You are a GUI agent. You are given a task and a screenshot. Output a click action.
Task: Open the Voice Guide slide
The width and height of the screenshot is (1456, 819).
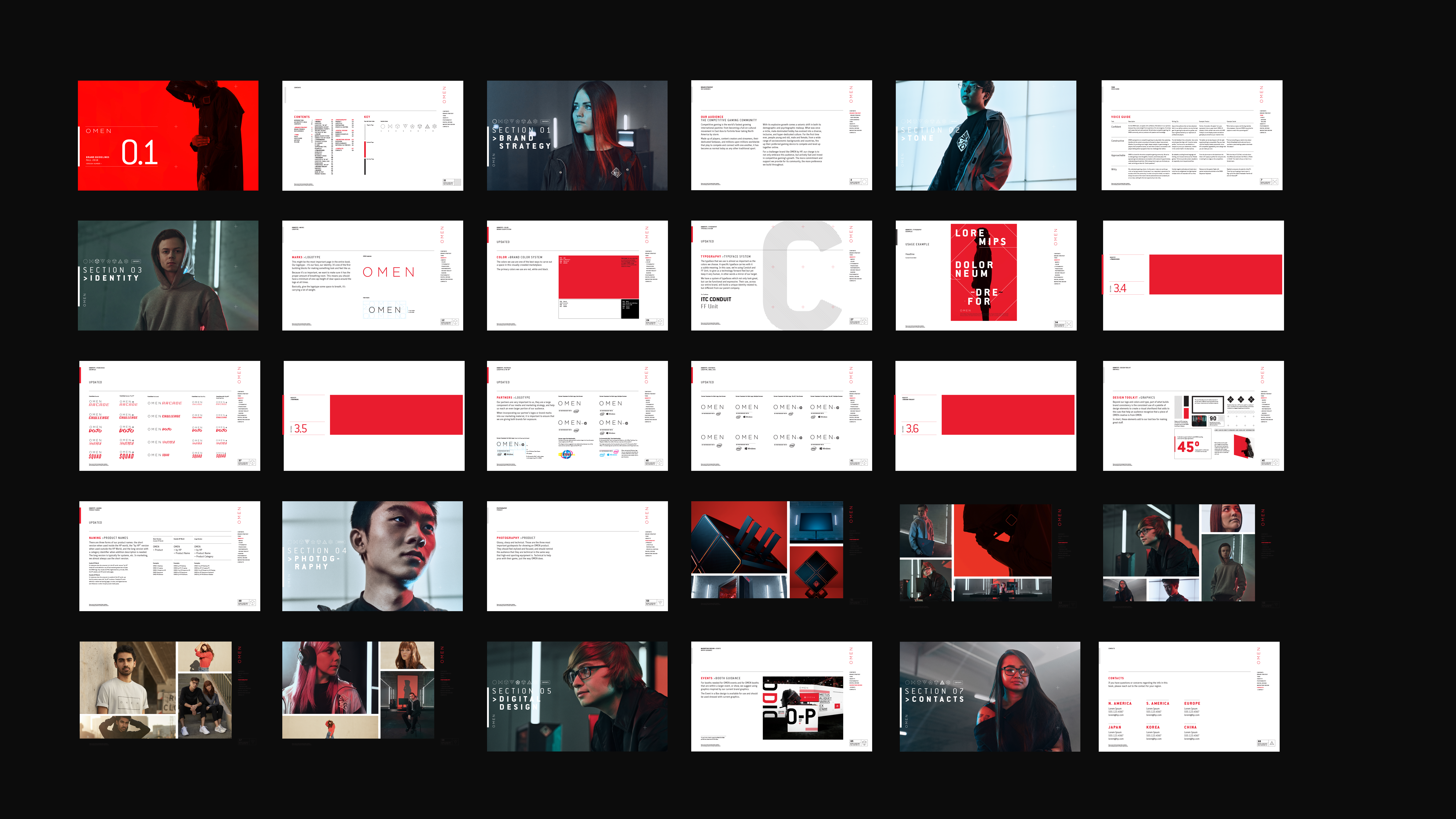(x=1192, y=135)
